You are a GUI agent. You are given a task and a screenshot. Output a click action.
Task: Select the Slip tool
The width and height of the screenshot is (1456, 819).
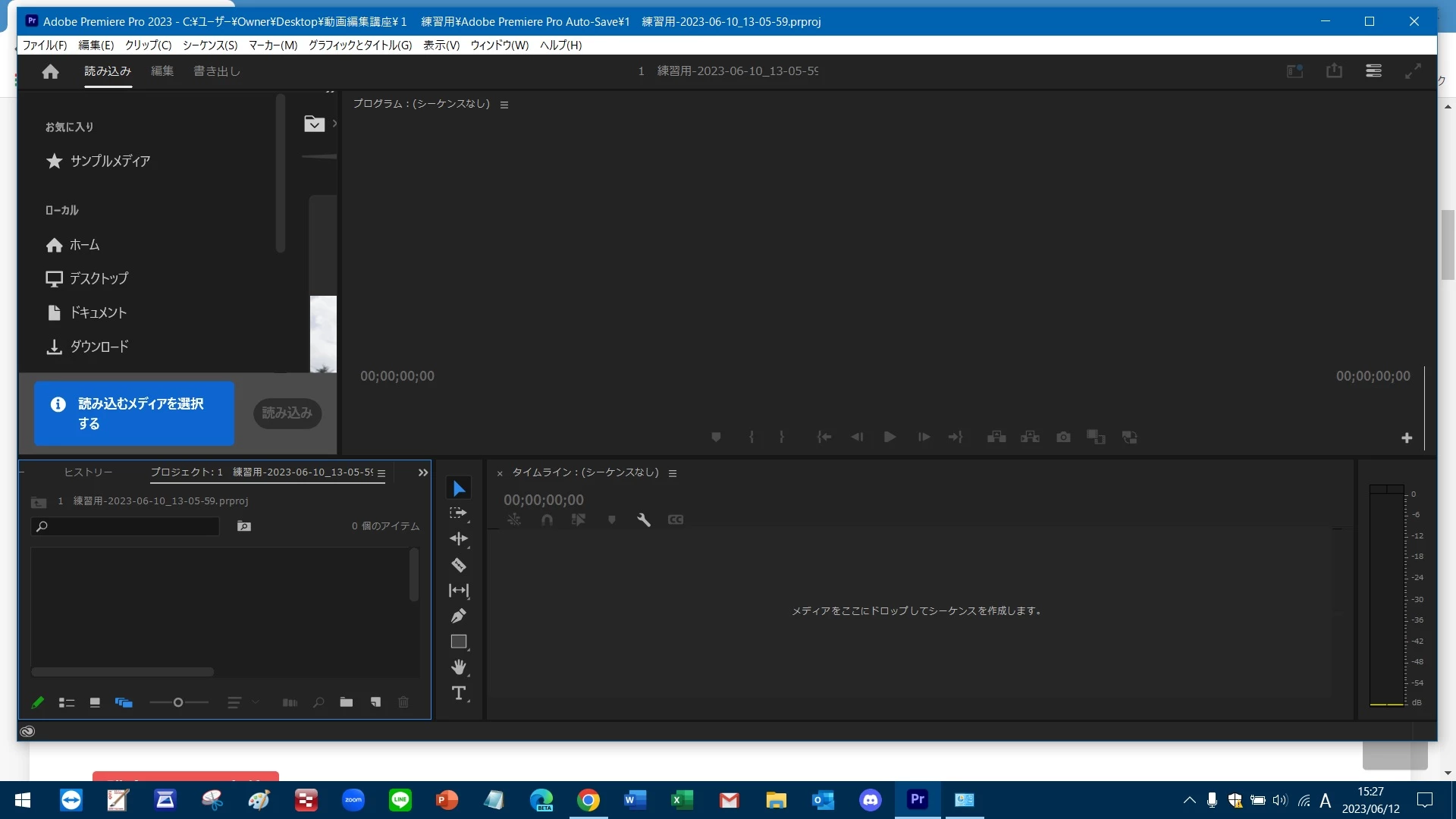pyautogui.click(x=459, y=590)
